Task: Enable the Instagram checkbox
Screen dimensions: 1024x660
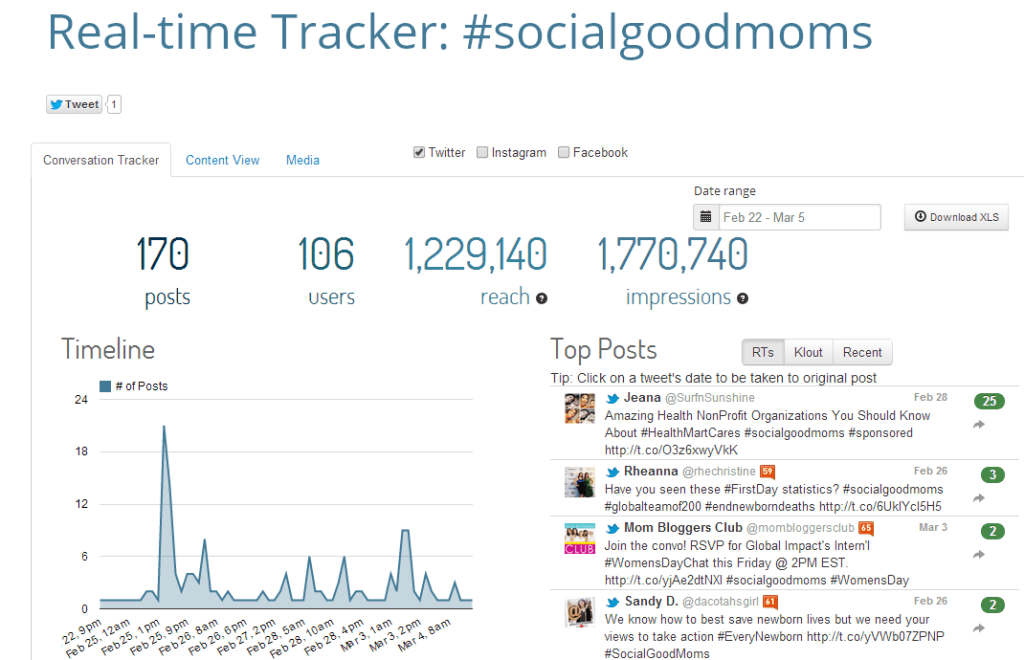Action: pyautogui.click(x=482, y=153)
